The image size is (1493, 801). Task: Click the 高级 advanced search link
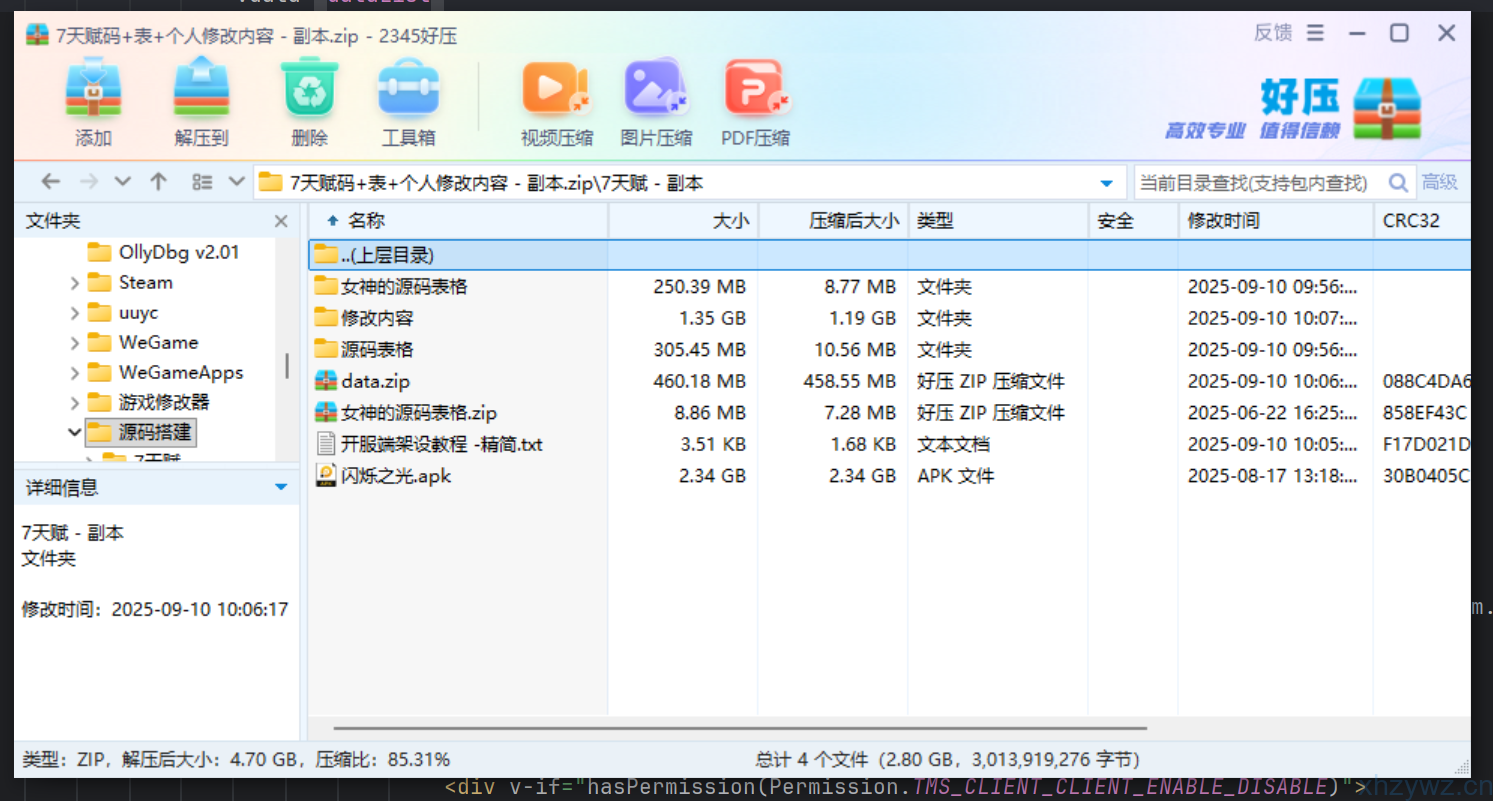1440,183
